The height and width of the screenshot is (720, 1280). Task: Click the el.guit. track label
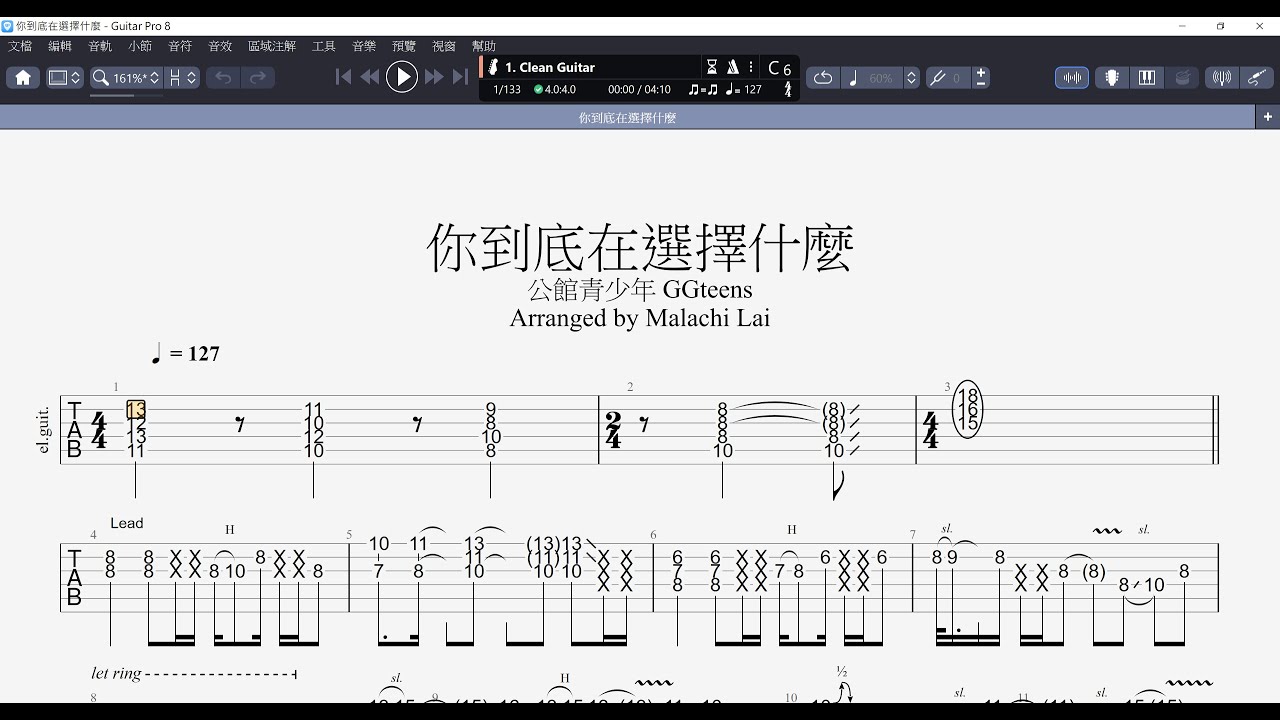tap(44, 430)
